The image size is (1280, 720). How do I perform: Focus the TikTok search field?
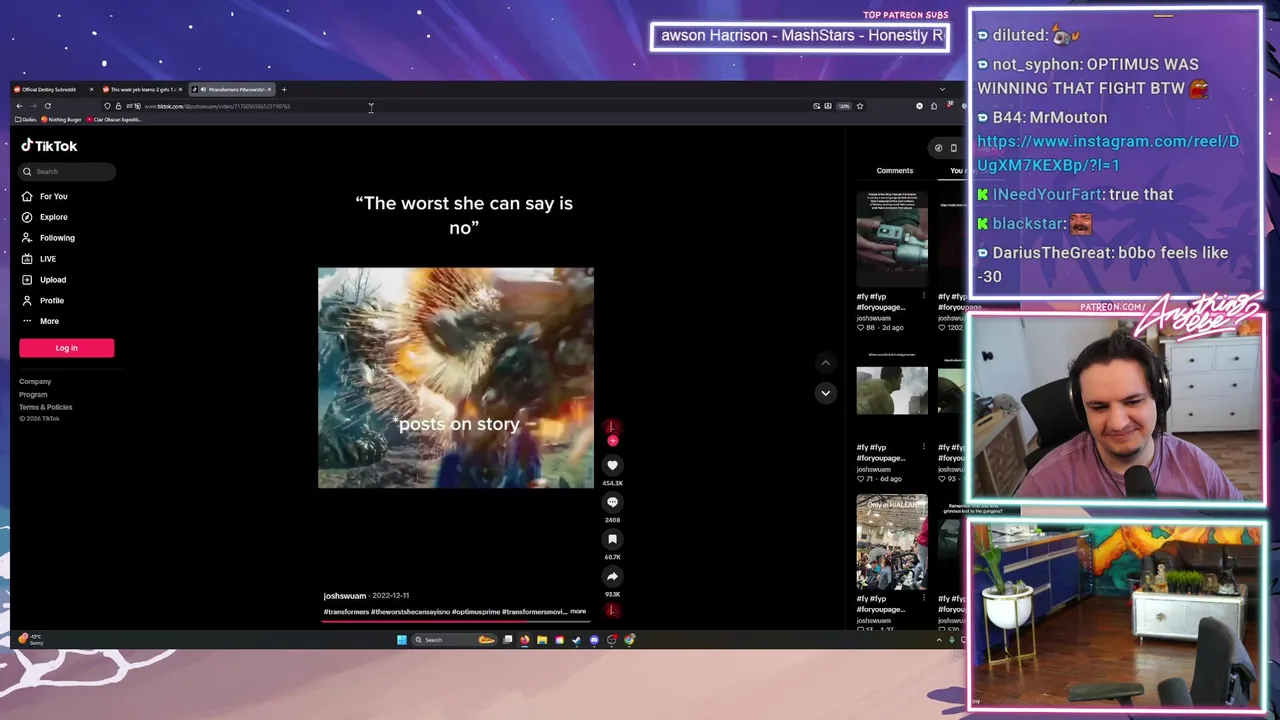tap(67, 172)
